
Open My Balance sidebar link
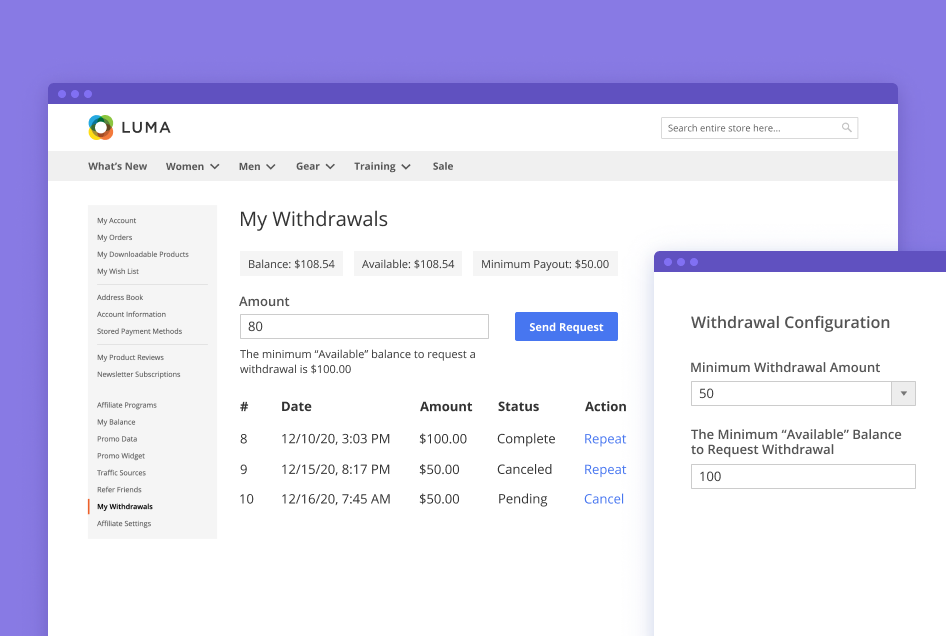coord(116,422)
